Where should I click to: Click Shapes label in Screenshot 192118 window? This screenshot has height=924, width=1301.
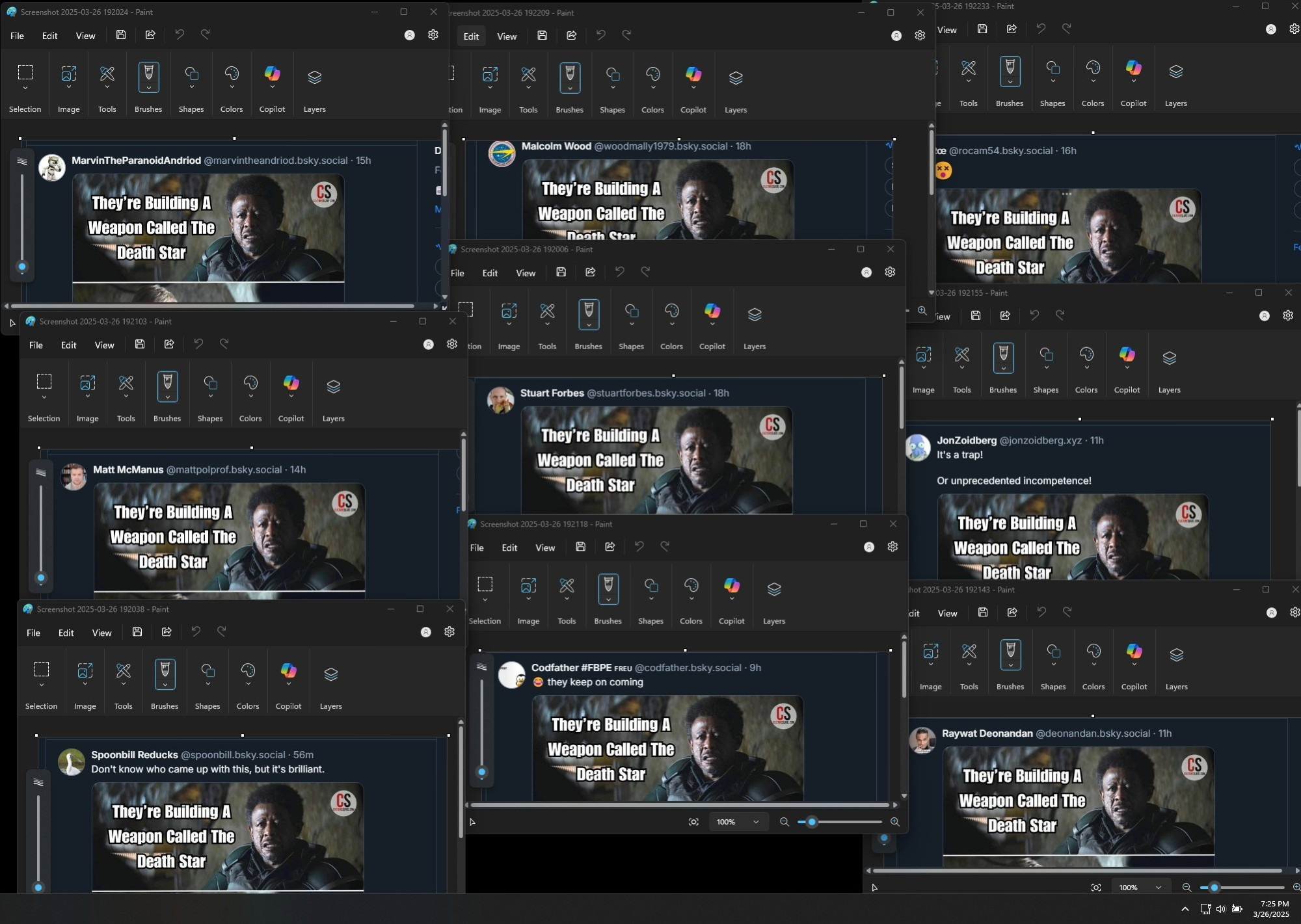pyautogui.click(x=650, y=621)
